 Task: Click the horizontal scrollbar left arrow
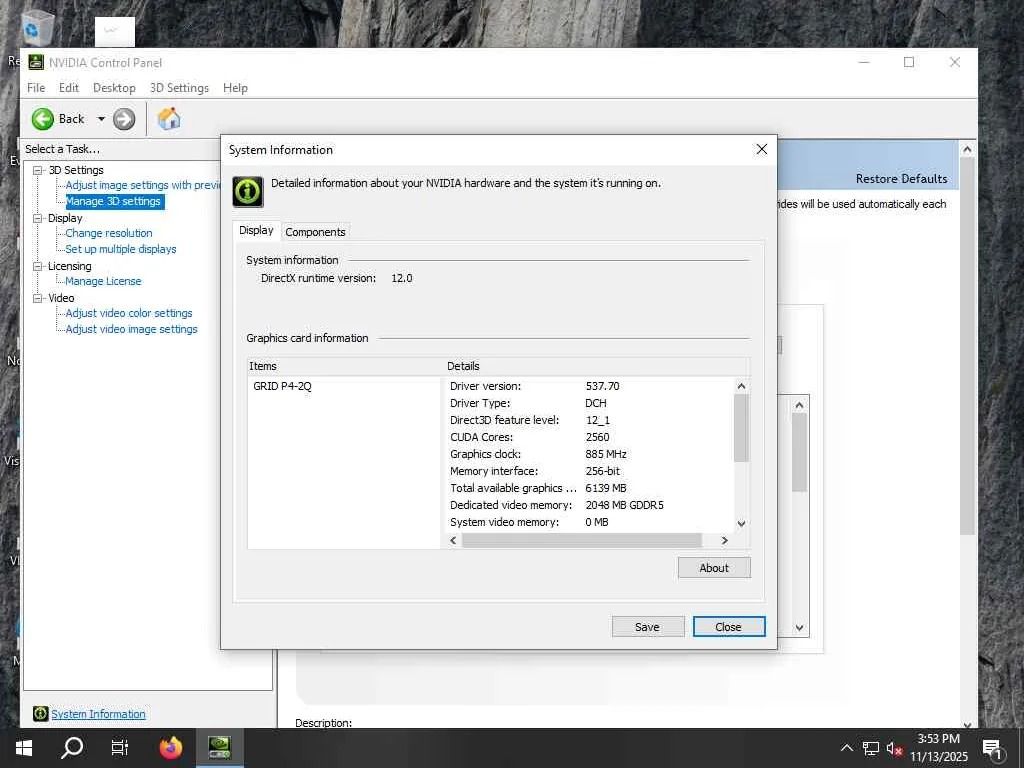[x=453, y=540]
